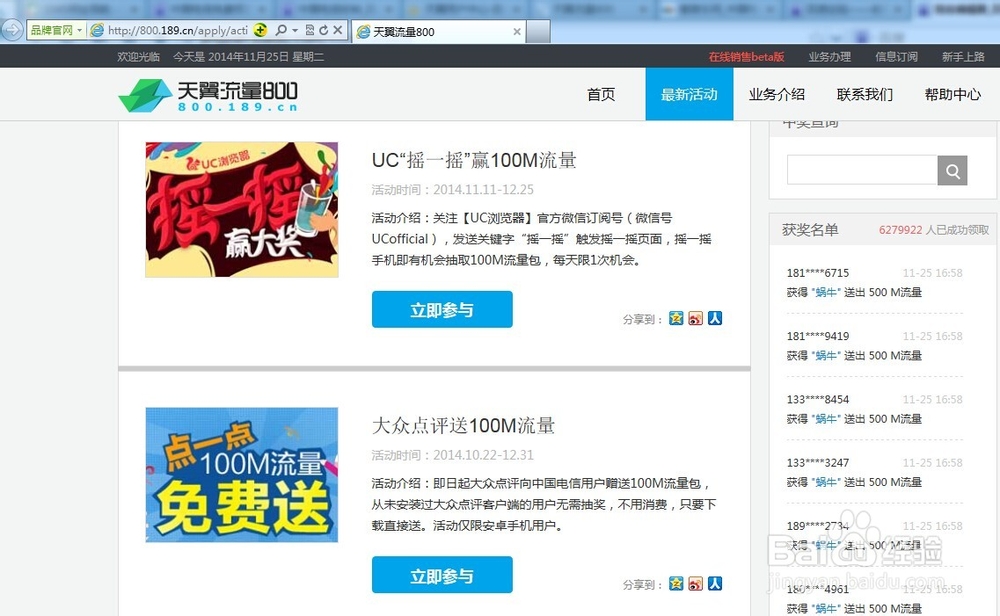Select the 业务介绍 navigation item

pos(777,94)
